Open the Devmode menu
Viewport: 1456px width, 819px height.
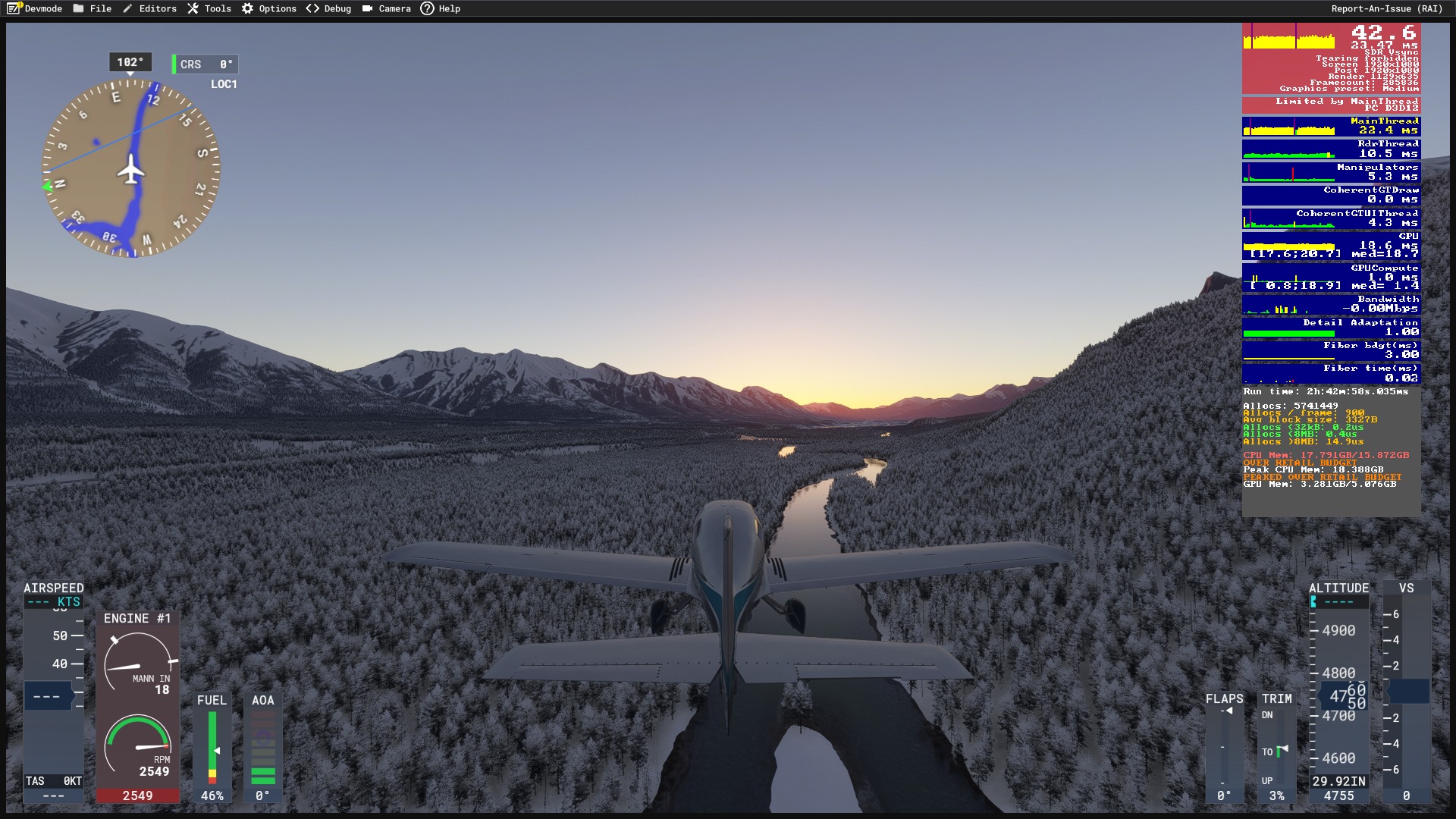[35, 8]
